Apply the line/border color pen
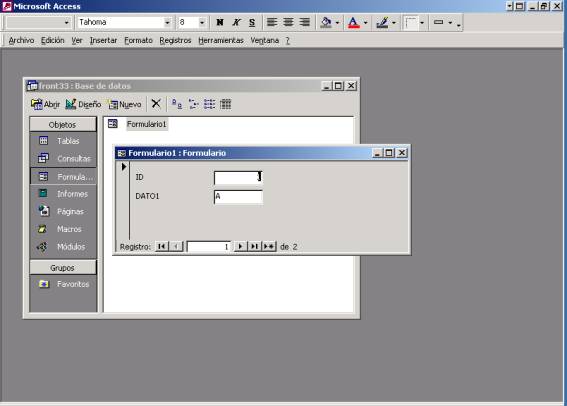Viewport: 567px width, 406px height. (x=382, y=22)
